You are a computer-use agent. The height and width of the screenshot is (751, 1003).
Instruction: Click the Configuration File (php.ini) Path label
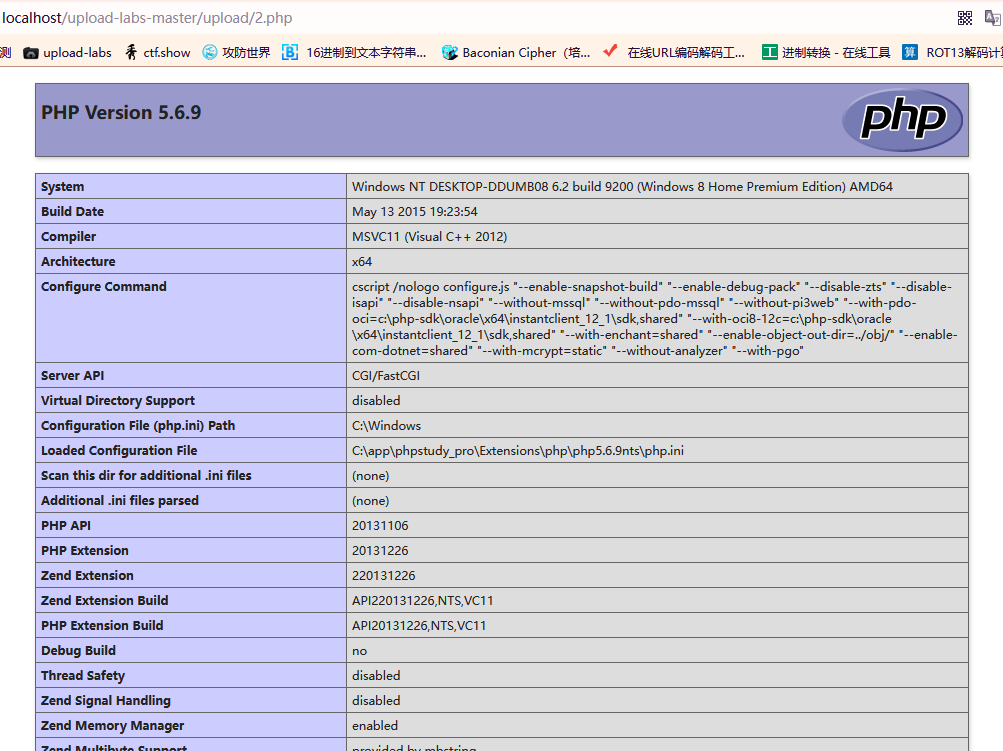[x=138, y=425]
